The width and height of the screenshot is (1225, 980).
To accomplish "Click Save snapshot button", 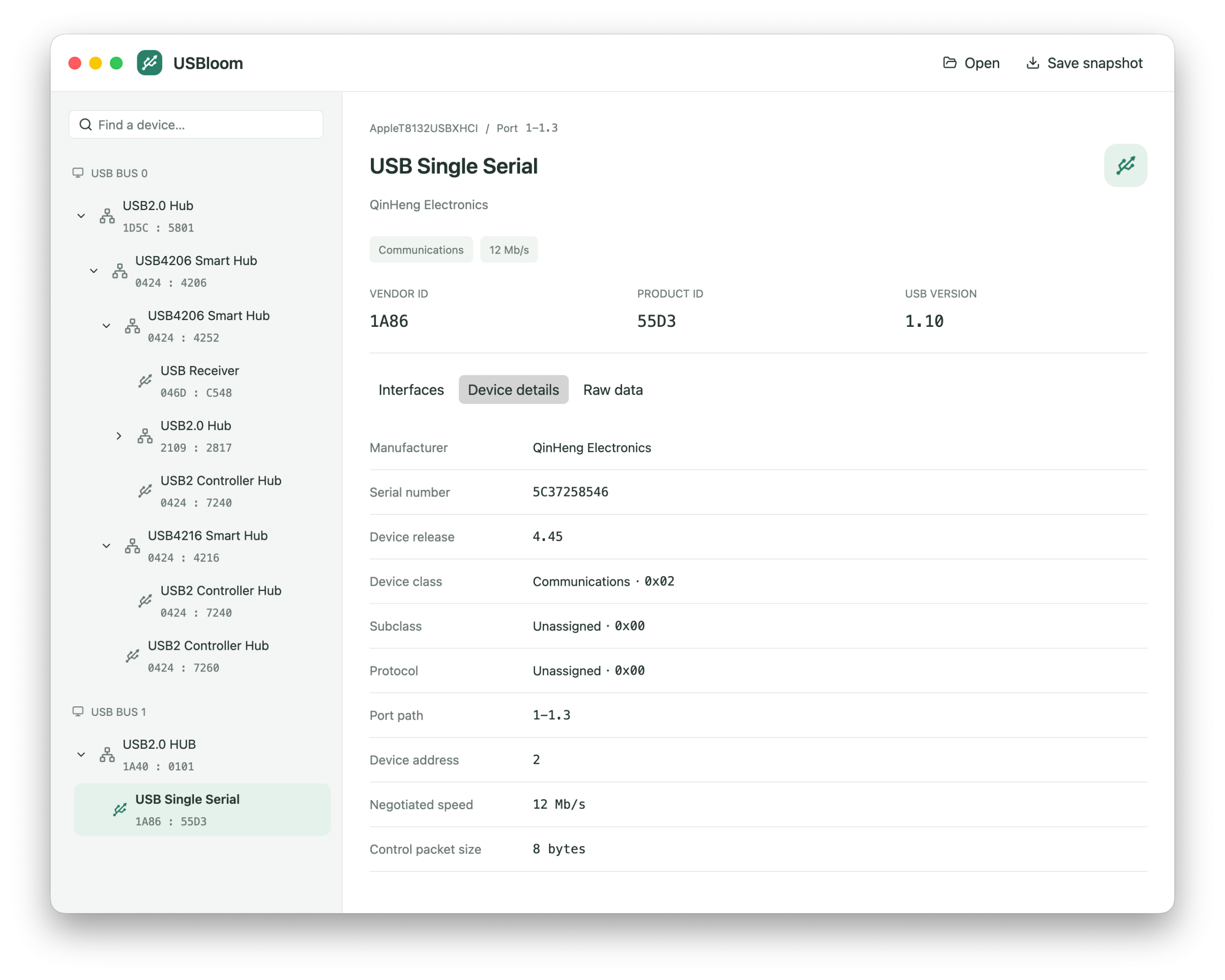I will [1084, 63].
